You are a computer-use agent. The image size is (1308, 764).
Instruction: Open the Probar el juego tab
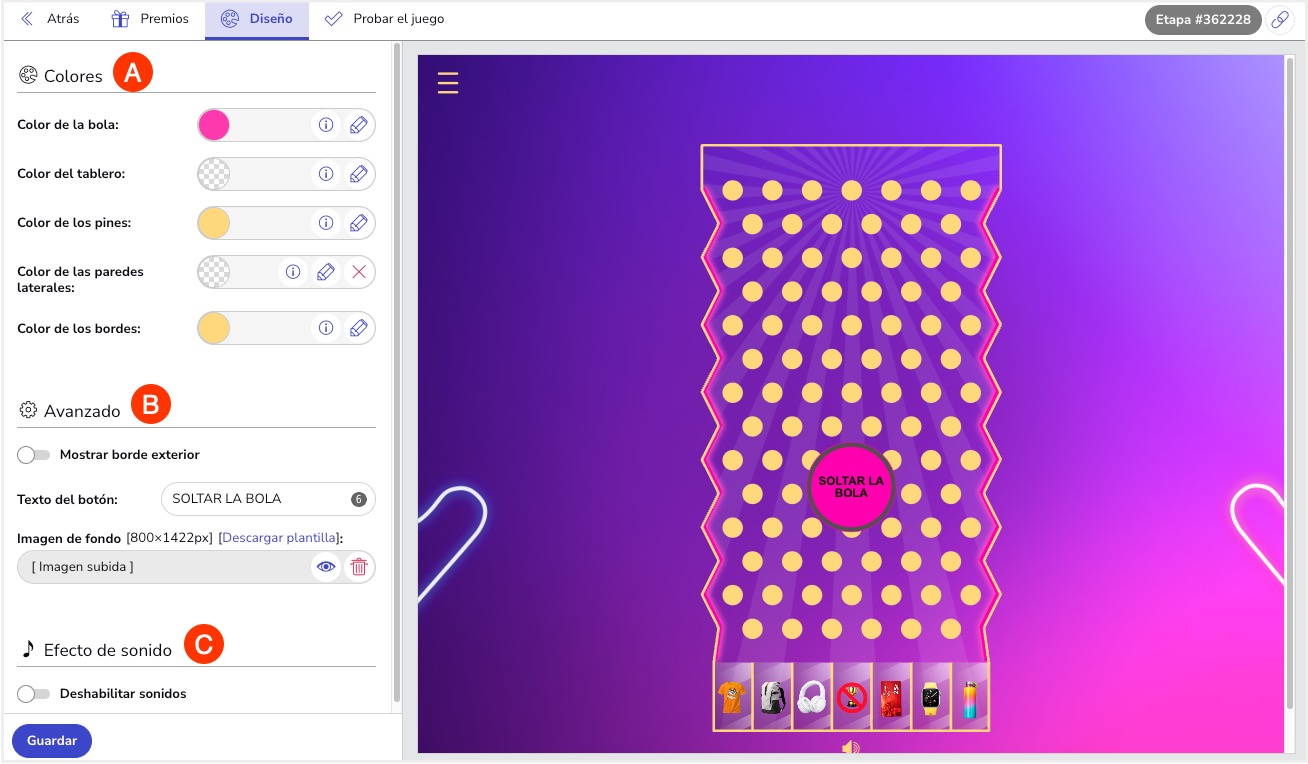point(385,19)
